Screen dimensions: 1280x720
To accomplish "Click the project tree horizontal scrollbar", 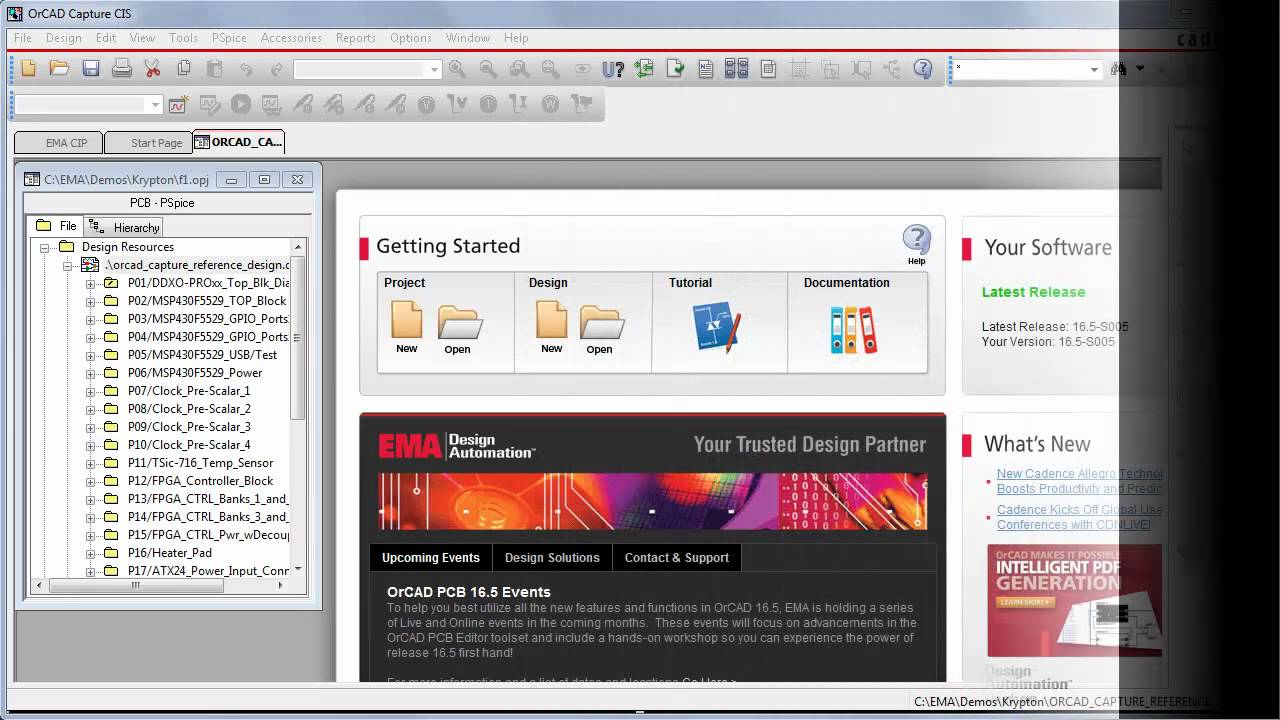I will [137, 586].
